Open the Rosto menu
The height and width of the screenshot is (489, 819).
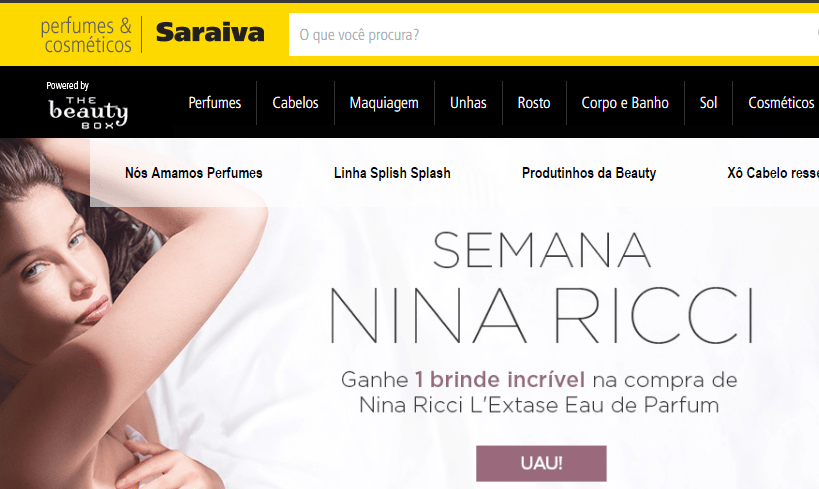(x=534, y=103)
